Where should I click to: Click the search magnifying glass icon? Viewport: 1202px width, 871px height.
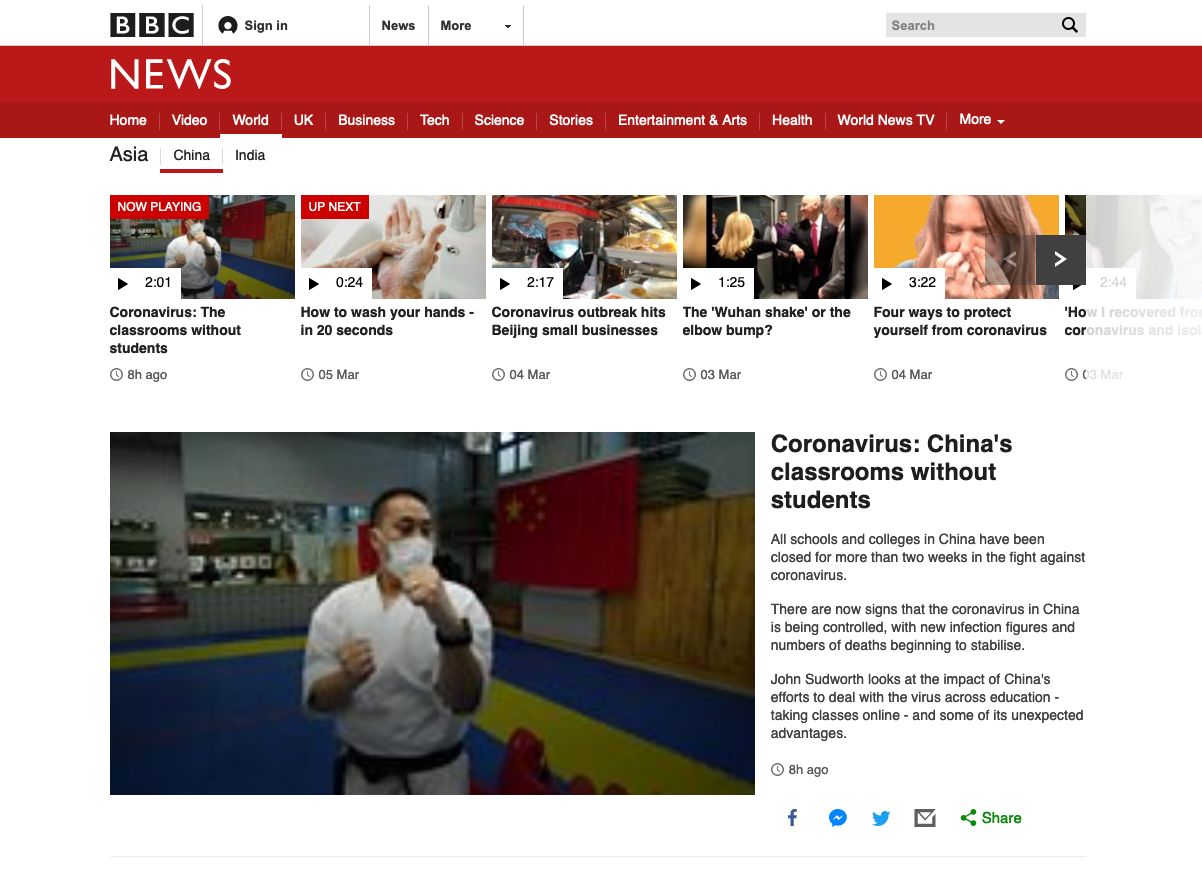(x=1069, y=25)
